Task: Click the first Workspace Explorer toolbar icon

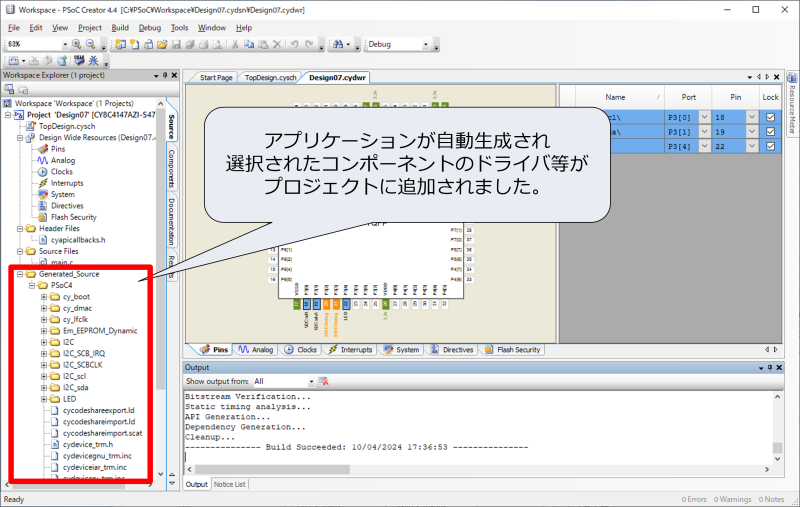Action: coord(9,89)
